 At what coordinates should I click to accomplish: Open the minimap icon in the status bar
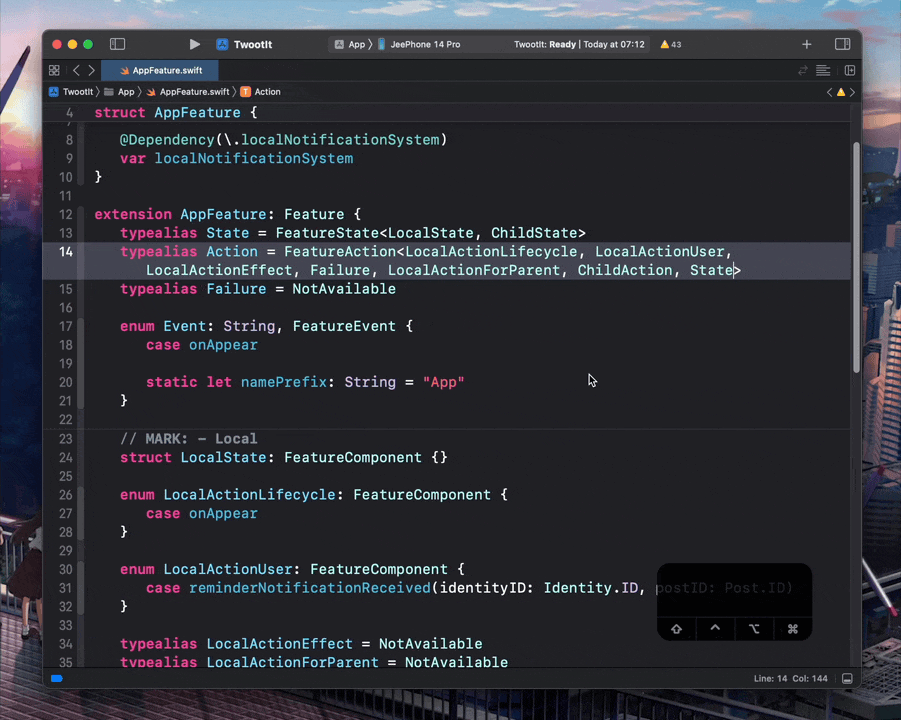[847, 678]
